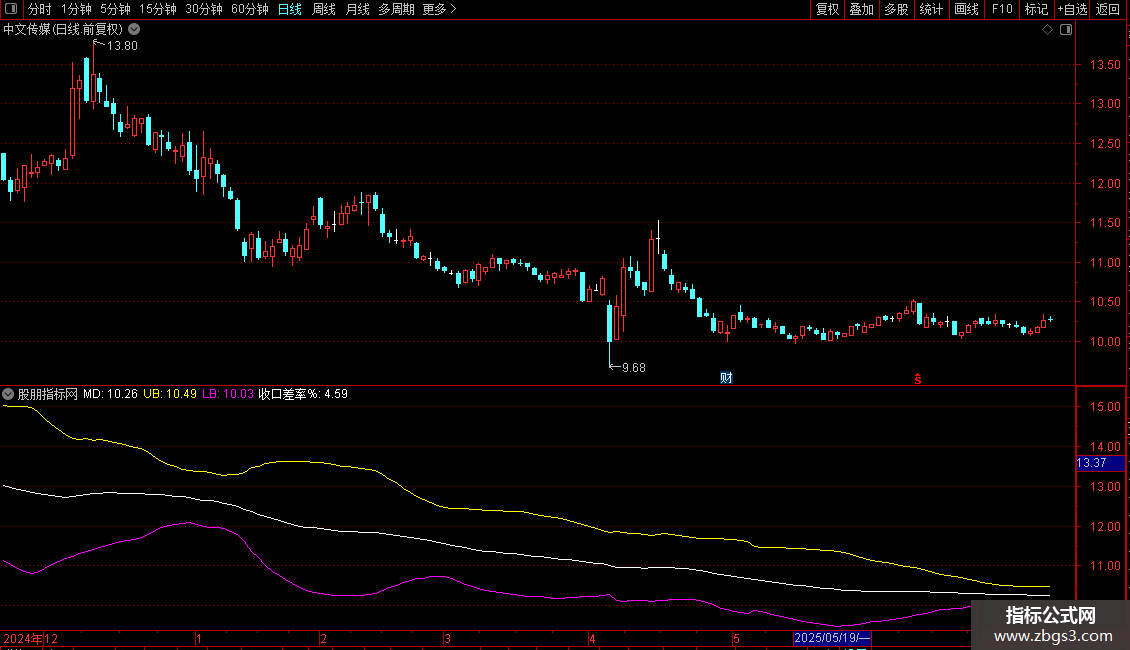This screenshot has width=1130, height=650.
Task: Click the 财 financial marker on the chart
Action: (726, 378)
